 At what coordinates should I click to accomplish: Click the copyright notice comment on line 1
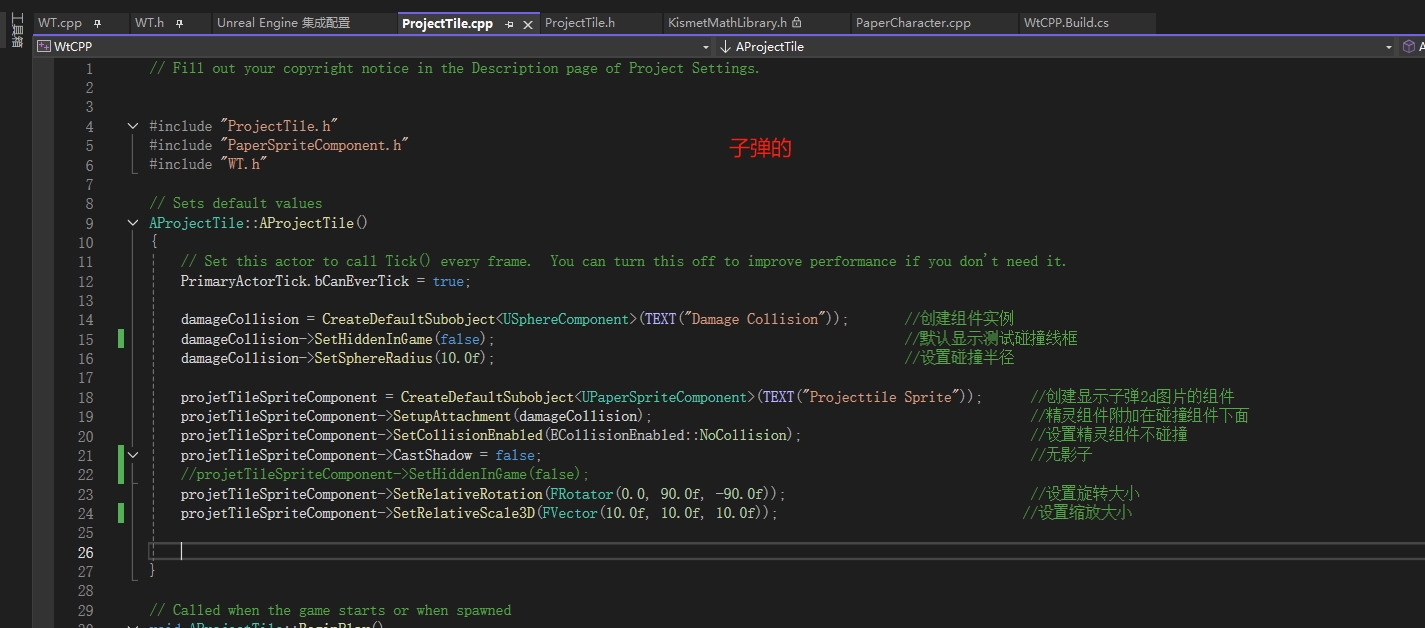(x=455, y=68)
